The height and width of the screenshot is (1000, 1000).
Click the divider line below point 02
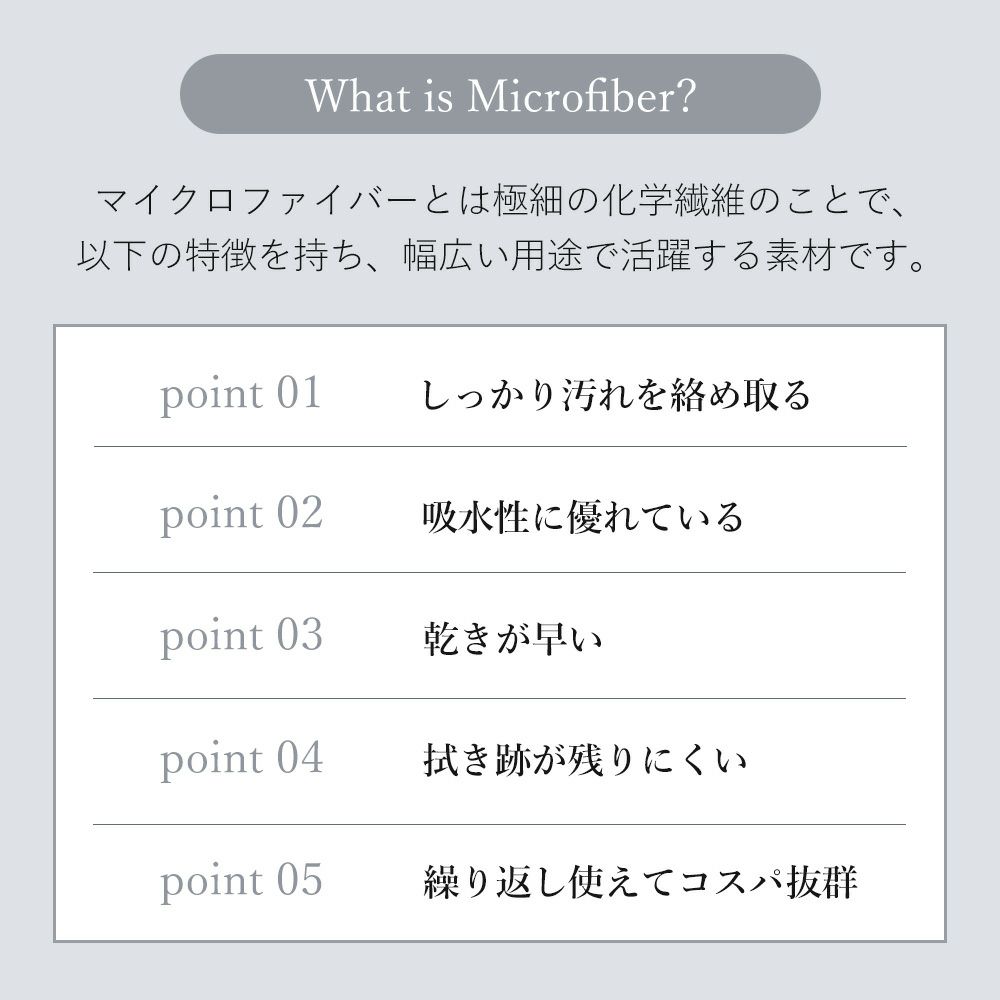(500, 573)
